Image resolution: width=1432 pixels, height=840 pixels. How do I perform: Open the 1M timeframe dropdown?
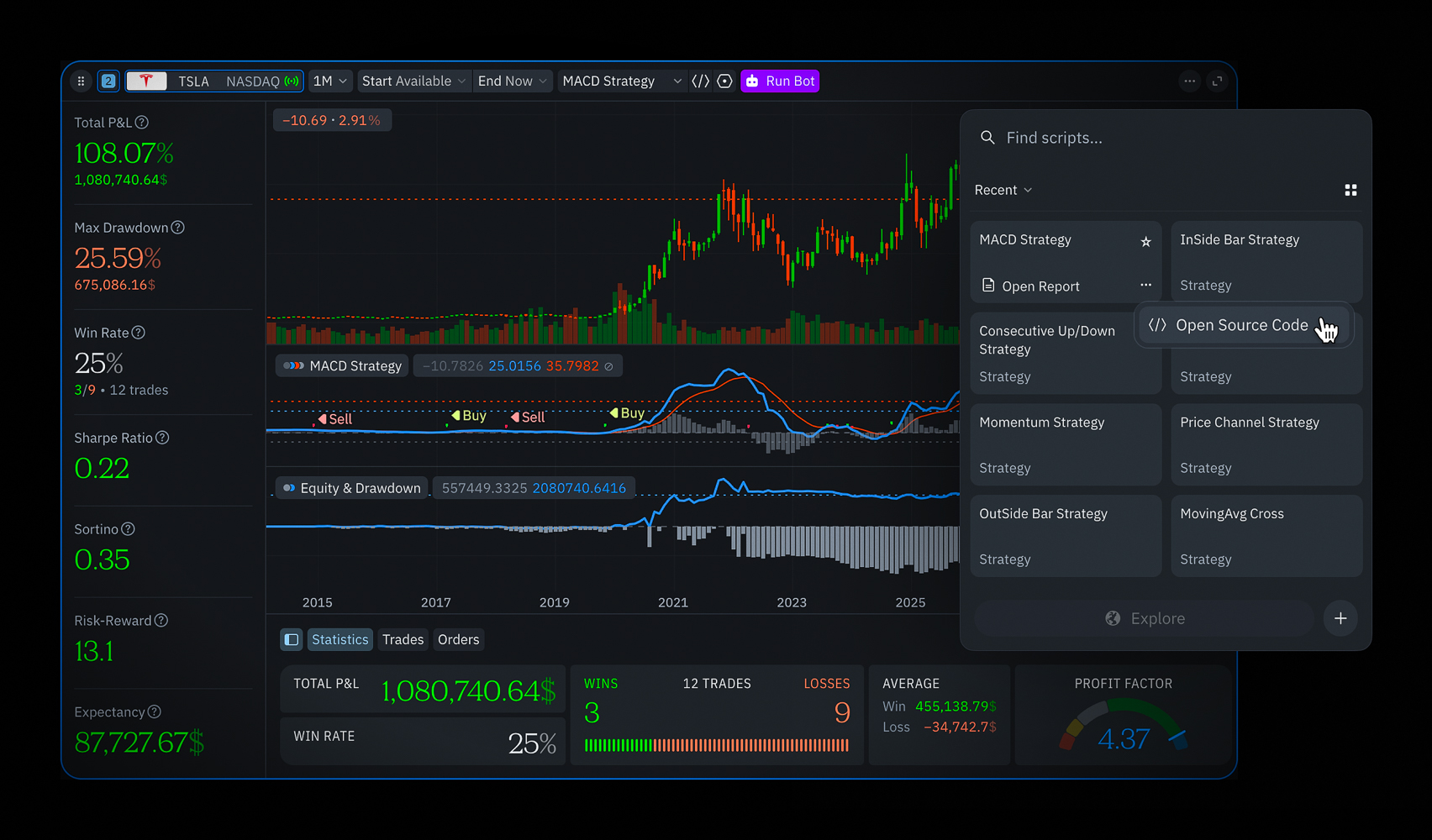[x=330, y=81]
